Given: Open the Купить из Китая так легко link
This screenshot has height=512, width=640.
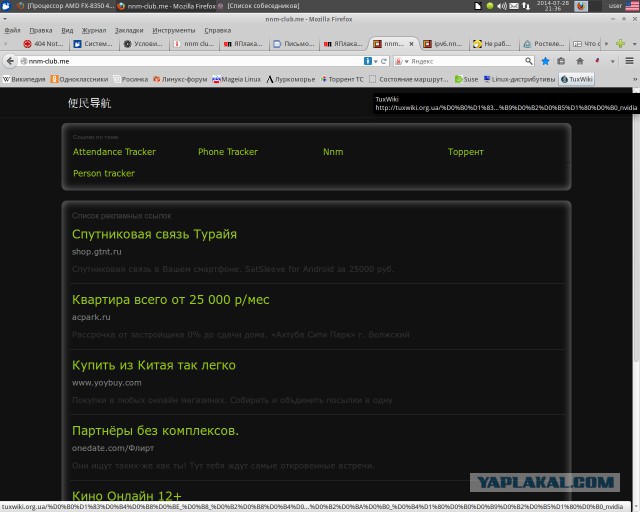Looking at the screenshot, I should (x=154, y=365).
